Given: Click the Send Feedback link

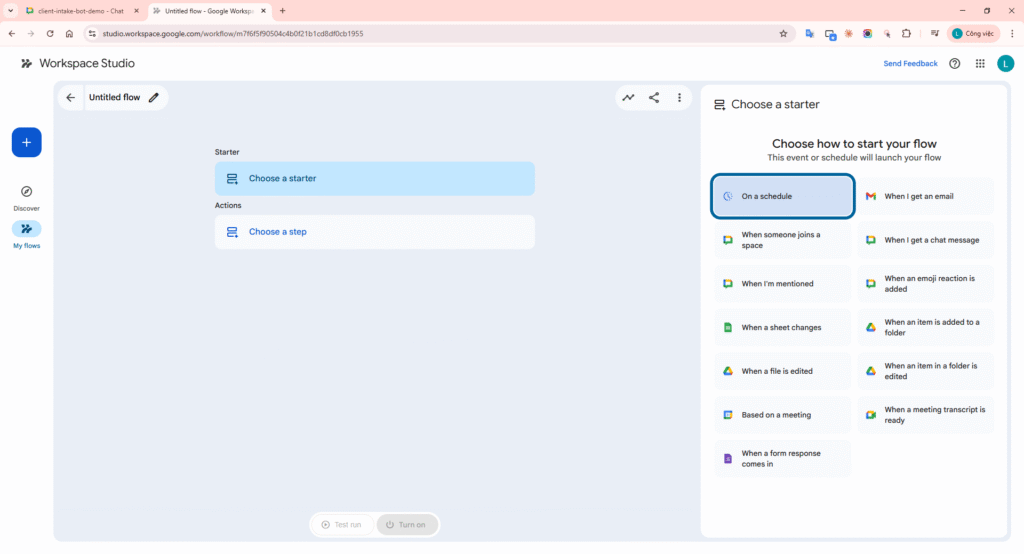Looking at the screenshot, I should point(910,64).
